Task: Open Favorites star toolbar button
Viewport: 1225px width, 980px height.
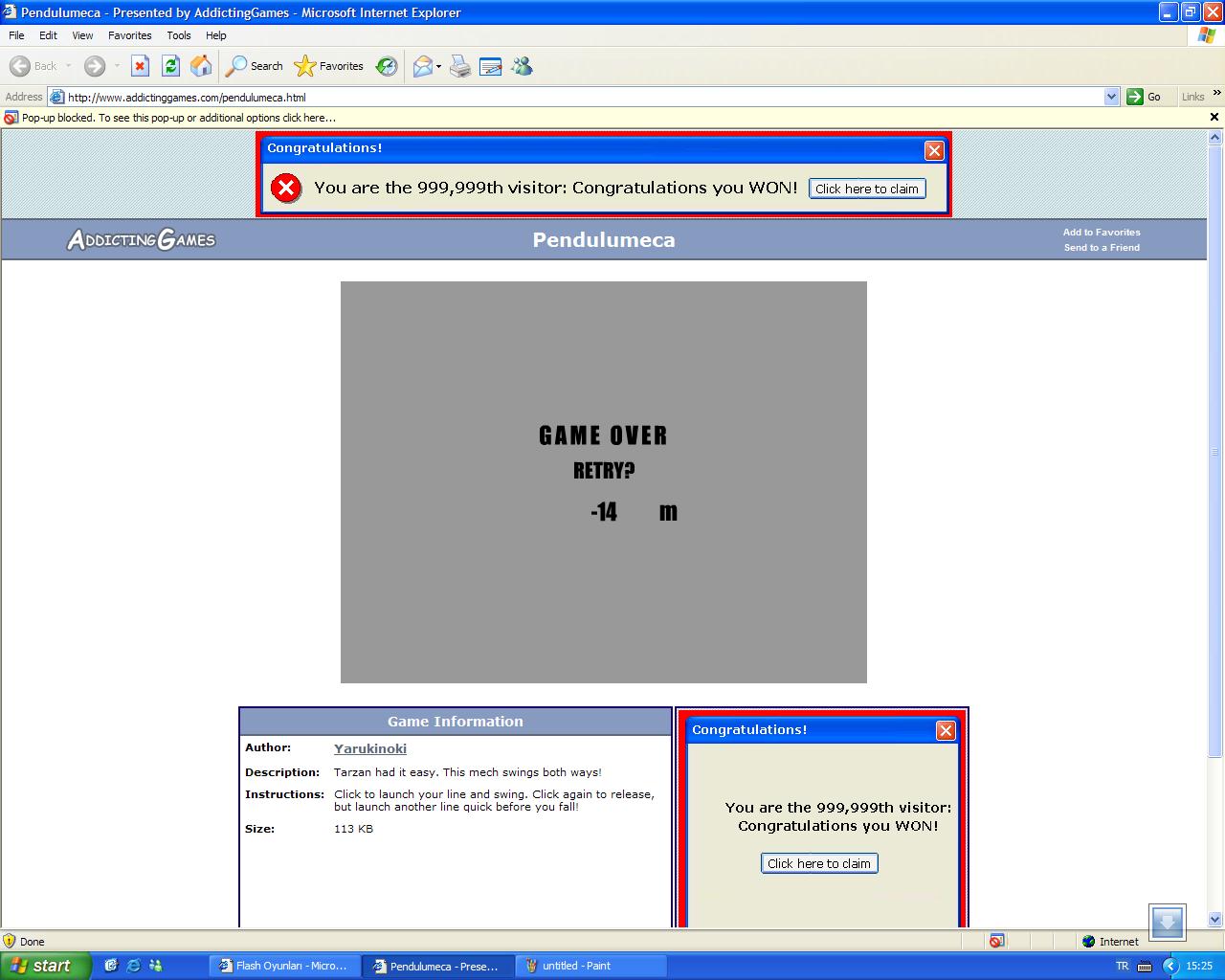Action: coord(328,66)
